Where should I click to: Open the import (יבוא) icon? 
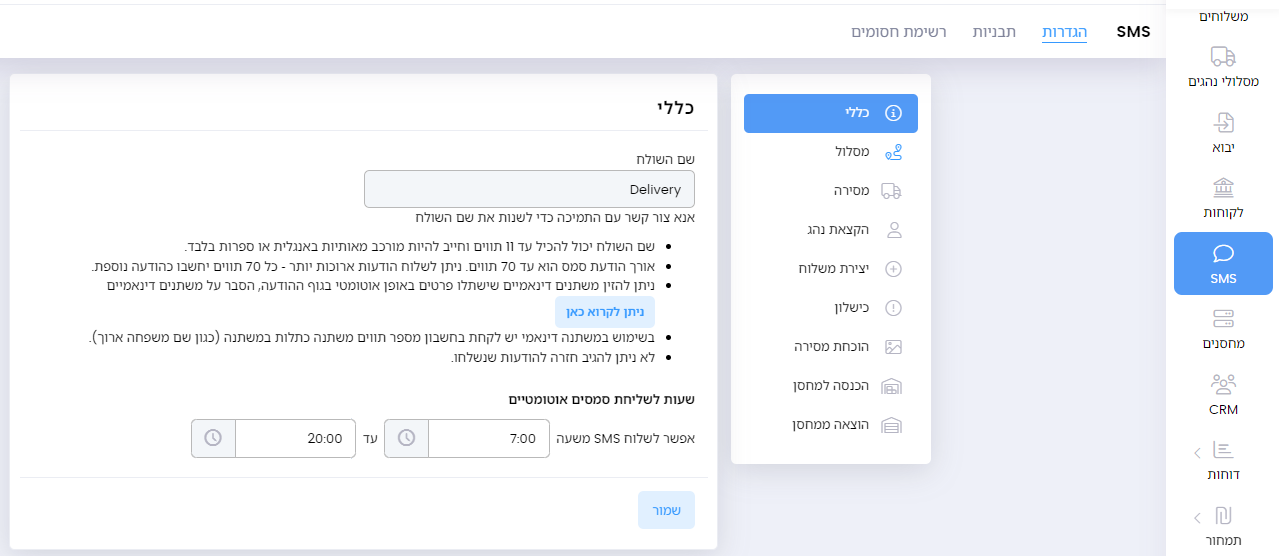(1223, 122)
